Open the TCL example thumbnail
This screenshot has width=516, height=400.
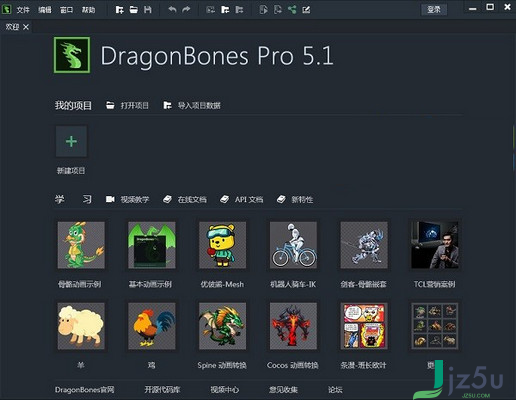pos(435,245)
